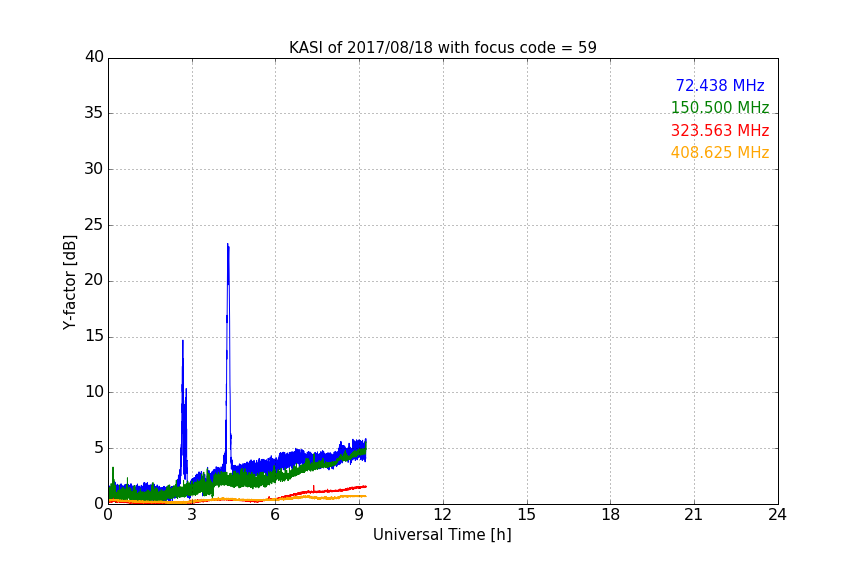
Task: Select the blue 72.438 MHz legend label
Action: coord(720,85)
